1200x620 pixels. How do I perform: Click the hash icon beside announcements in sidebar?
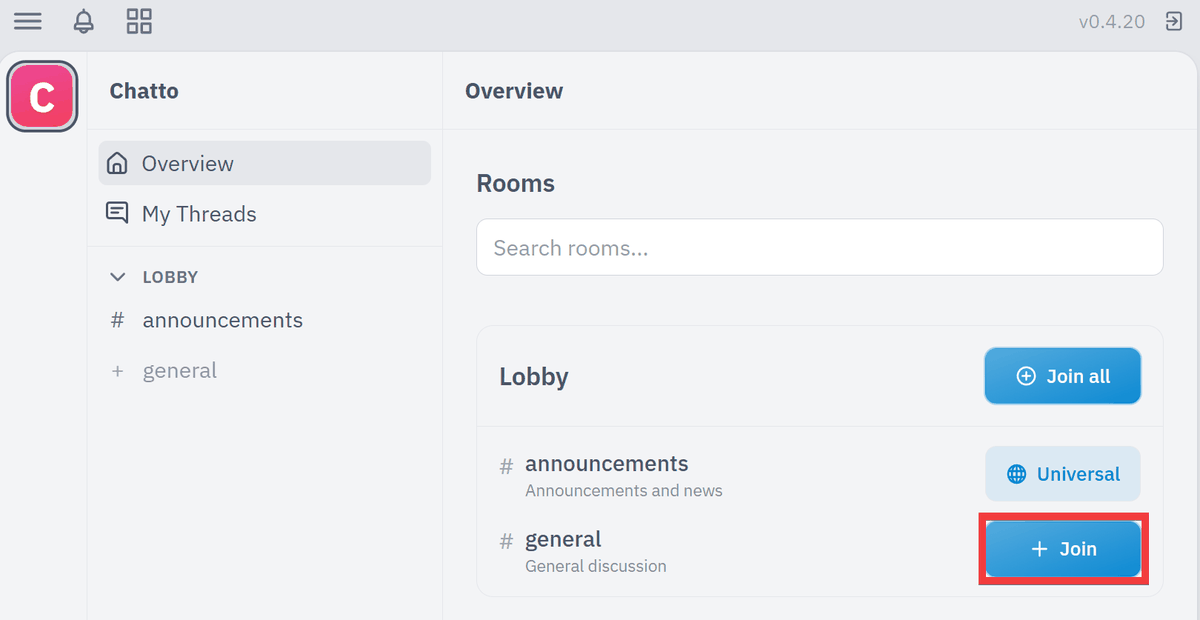[x=117, y=320]
